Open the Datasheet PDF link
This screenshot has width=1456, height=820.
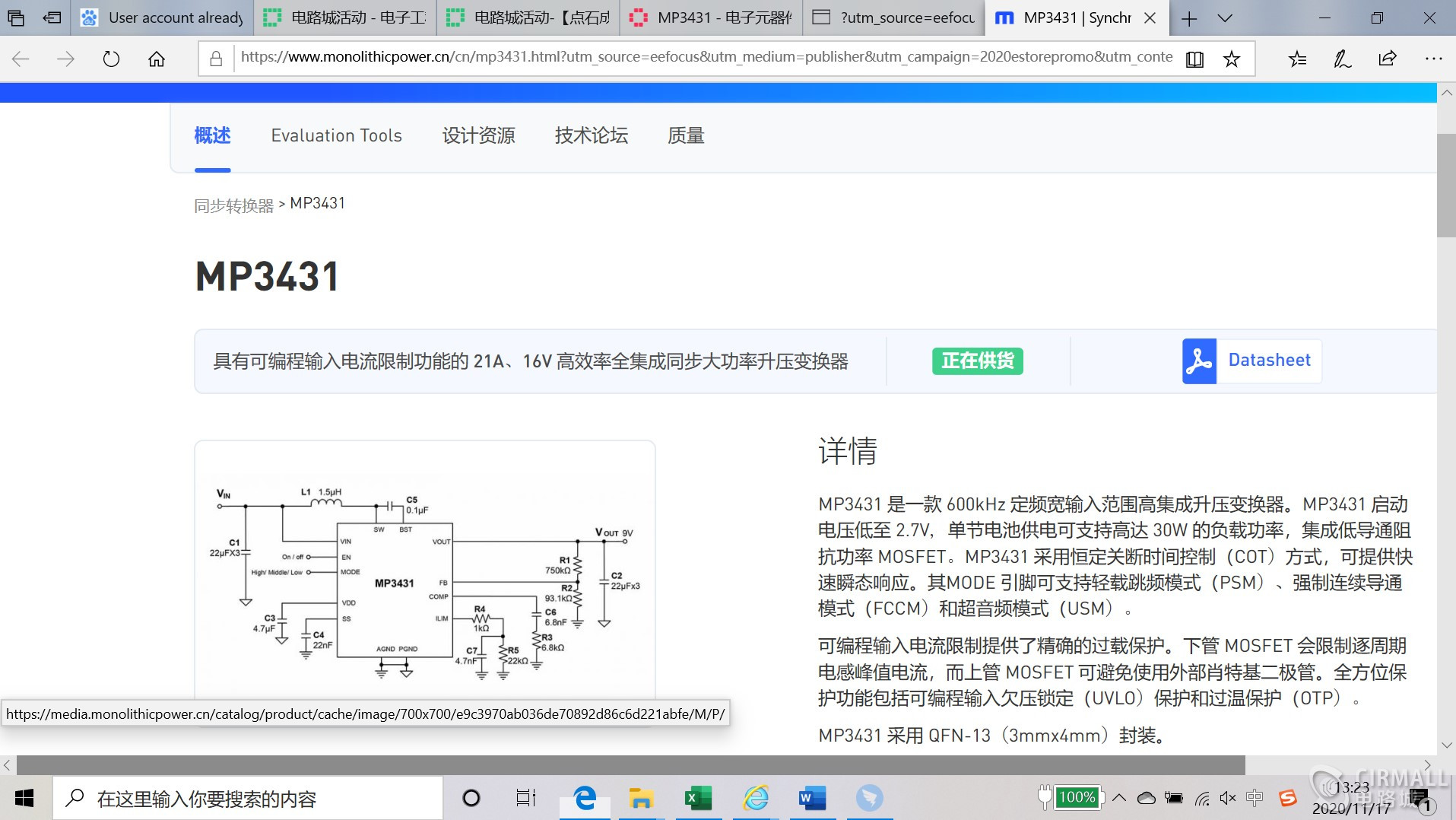pyautogui.click(x=1269, y=361)
